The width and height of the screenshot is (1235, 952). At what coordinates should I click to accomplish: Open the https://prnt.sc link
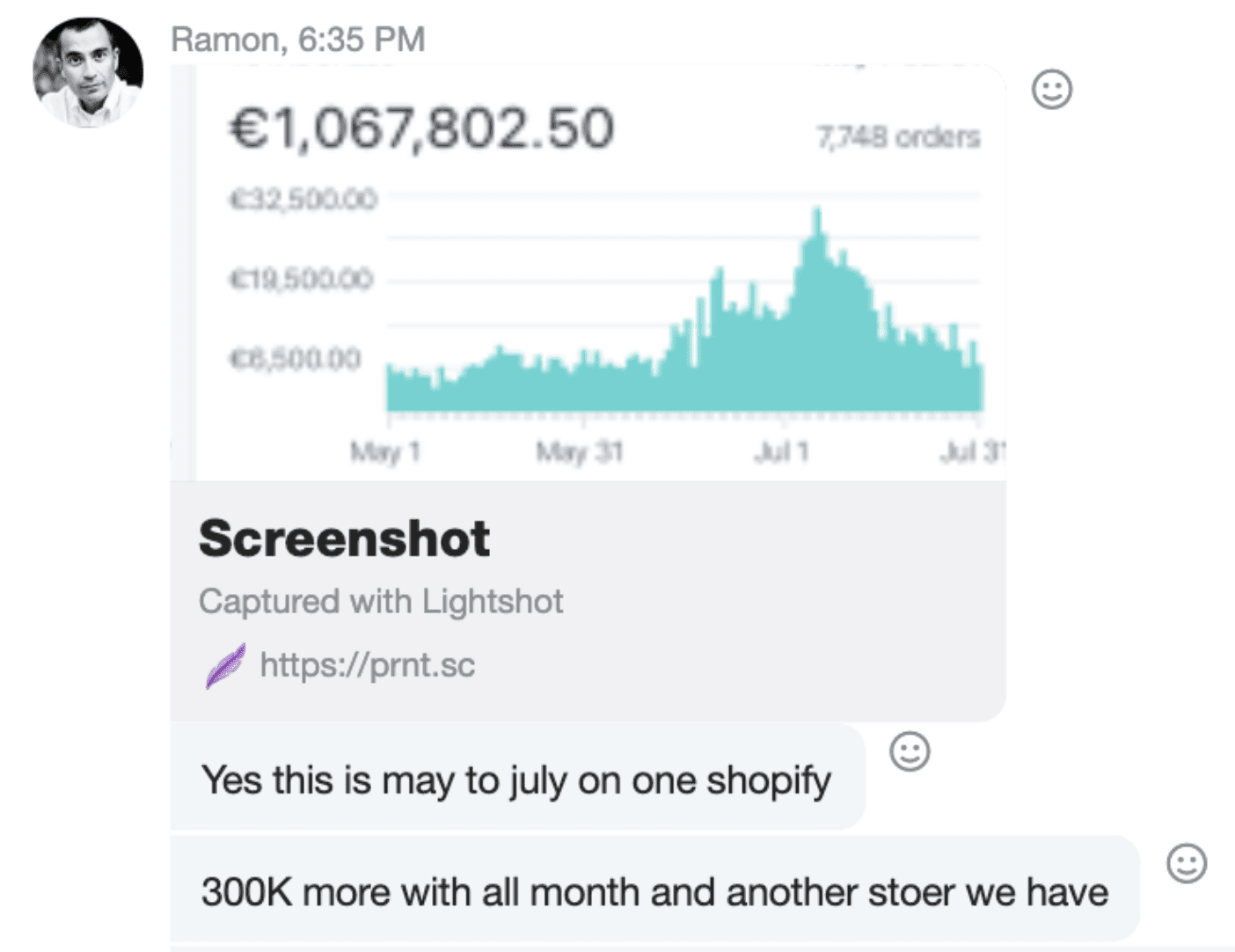(x=367, y=665)
